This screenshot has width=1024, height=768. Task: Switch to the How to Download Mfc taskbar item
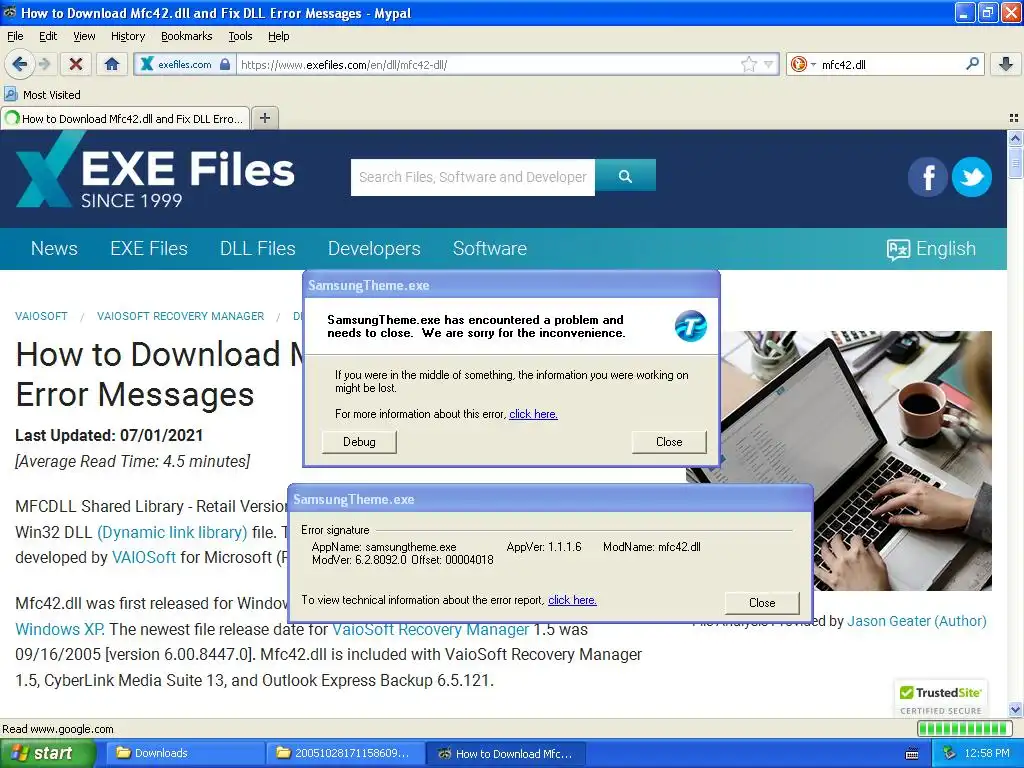505,753
